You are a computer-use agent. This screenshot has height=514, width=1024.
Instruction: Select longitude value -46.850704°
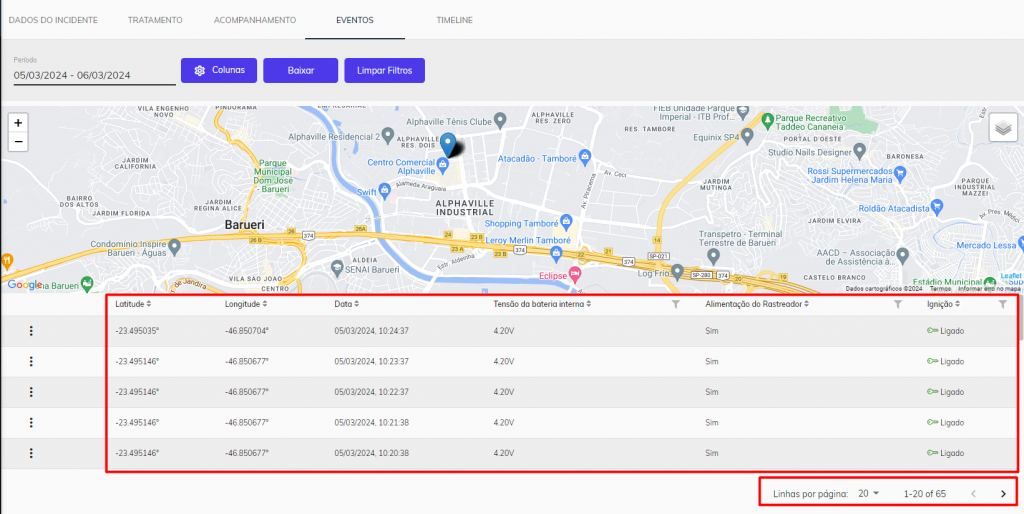247,331
